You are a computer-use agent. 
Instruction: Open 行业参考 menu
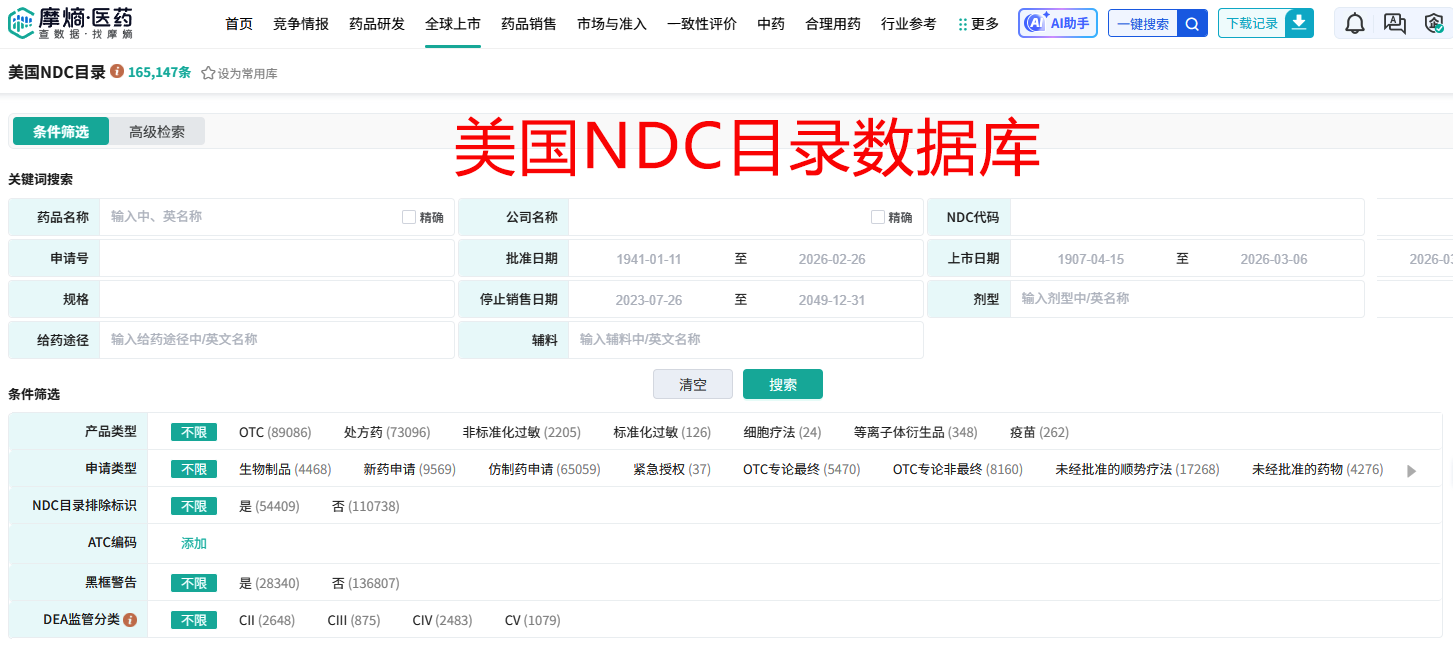909,24
